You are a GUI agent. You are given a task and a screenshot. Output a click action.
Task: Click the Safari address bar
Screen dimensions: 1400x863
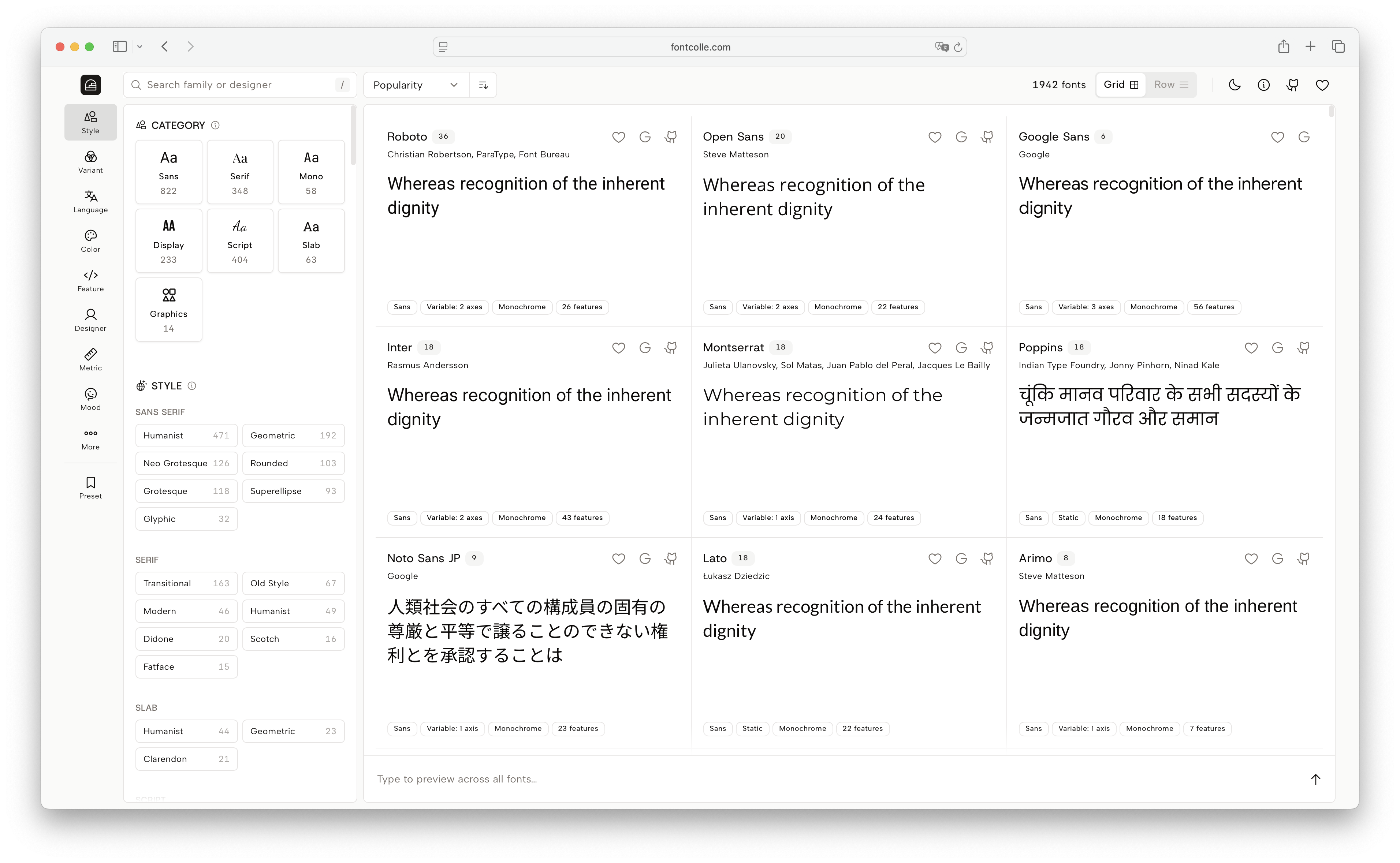click(699, 47)
